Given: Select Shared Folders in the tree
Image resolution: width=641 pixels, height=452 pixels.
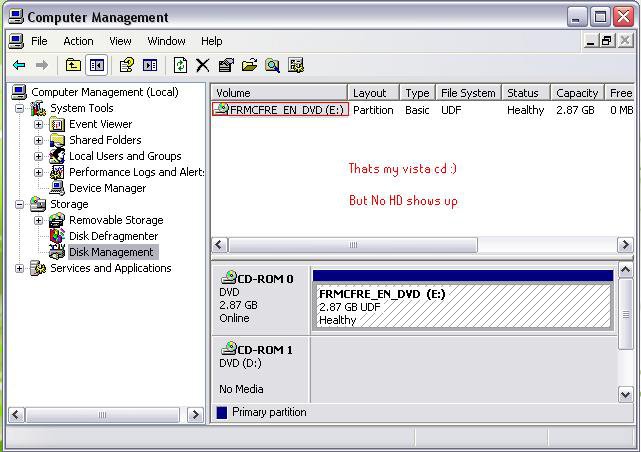Looking at the screenshot, I should (x=105, y=140).
